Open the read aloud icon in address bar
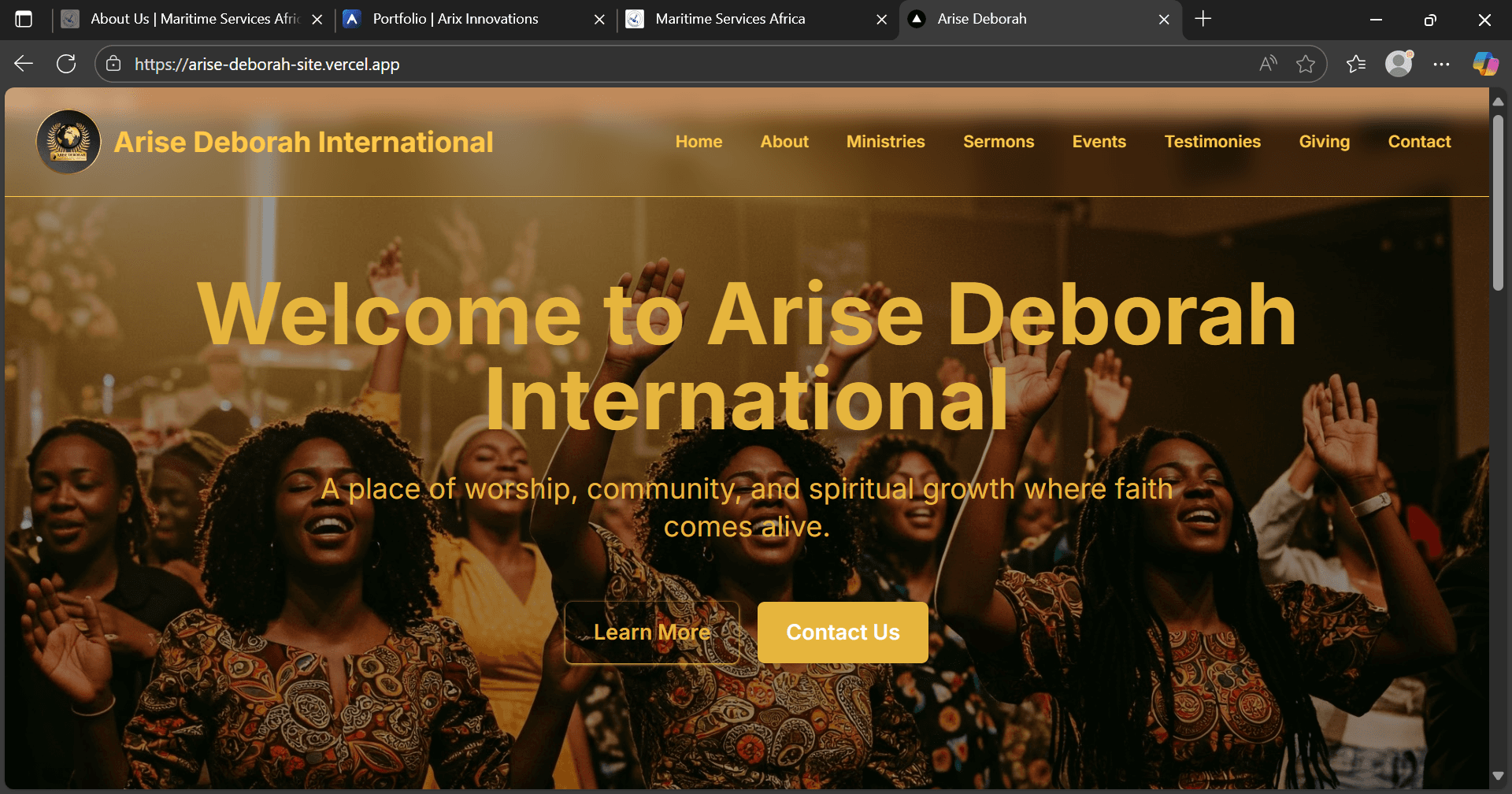 click(1268, 64)
